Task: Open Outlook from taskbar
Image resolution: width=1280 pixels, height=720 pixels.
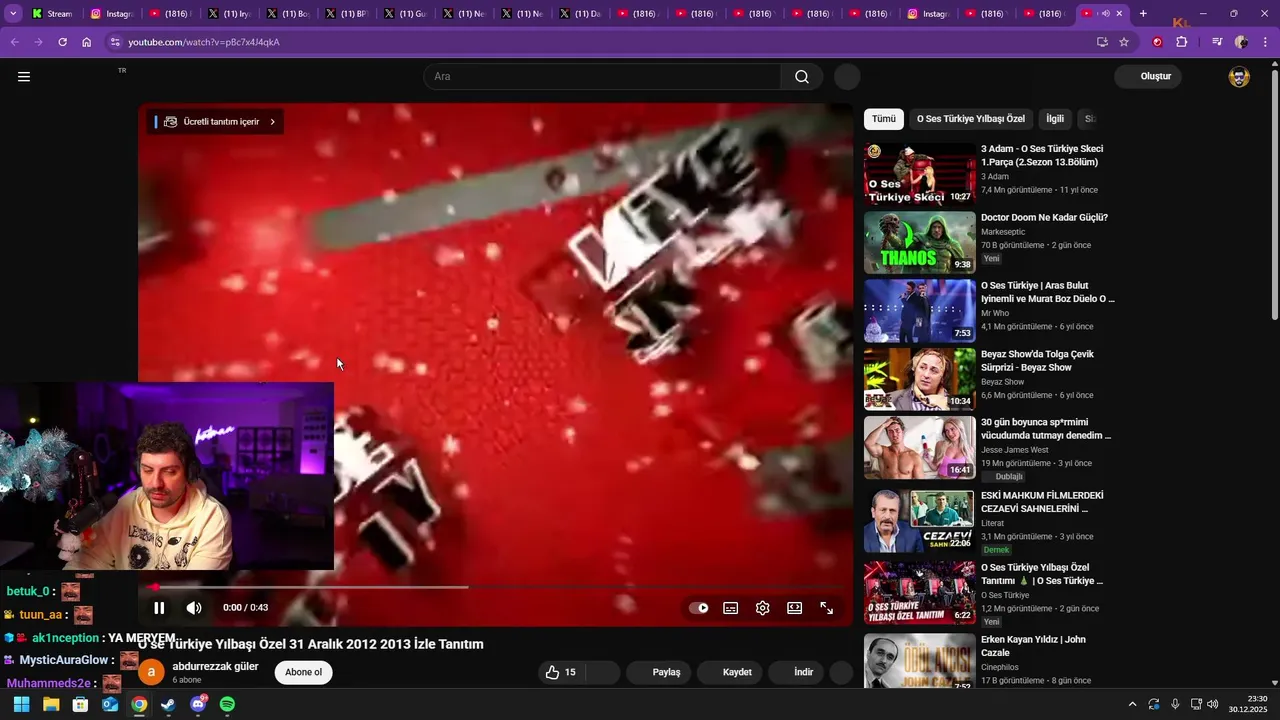Action: click(110, 704)
